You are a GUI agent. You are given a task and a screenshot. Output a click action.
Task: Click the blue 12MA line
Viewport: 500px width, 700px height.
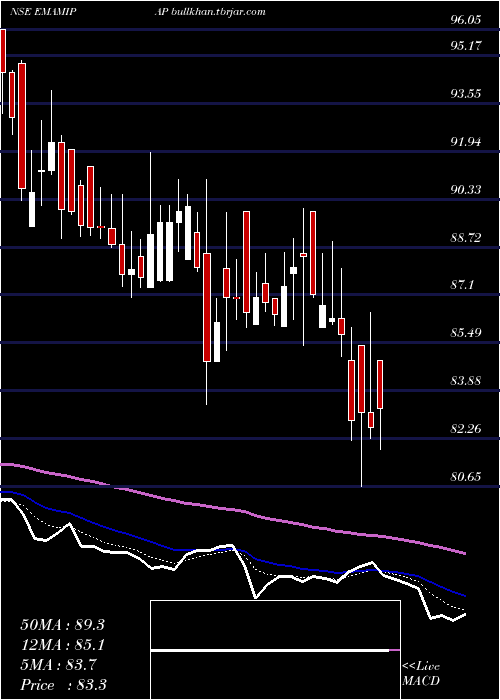[232, 550]
